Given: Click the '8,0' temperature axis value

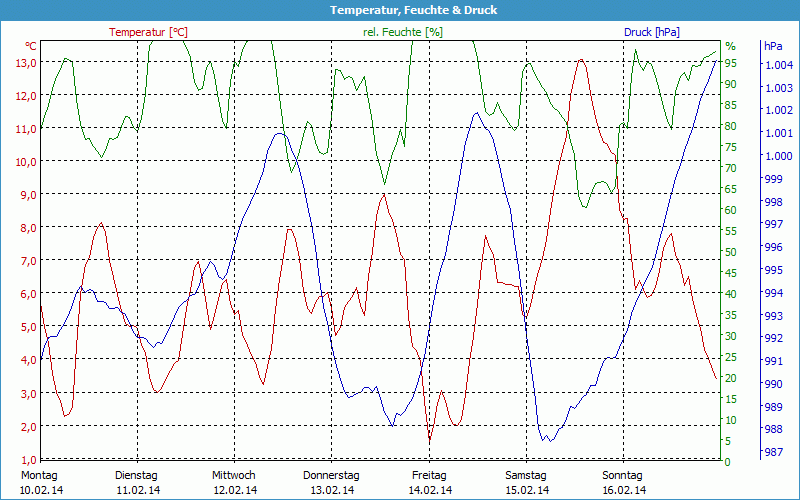Looking at the screenshot, I should tap(28, 228).
